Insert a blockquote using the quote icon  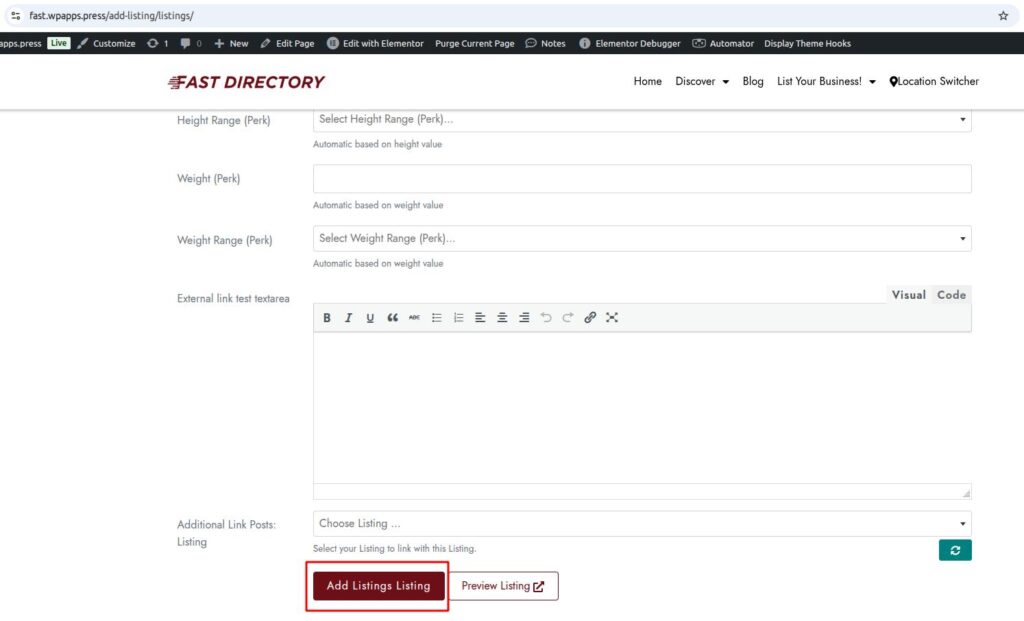[392, 318]
